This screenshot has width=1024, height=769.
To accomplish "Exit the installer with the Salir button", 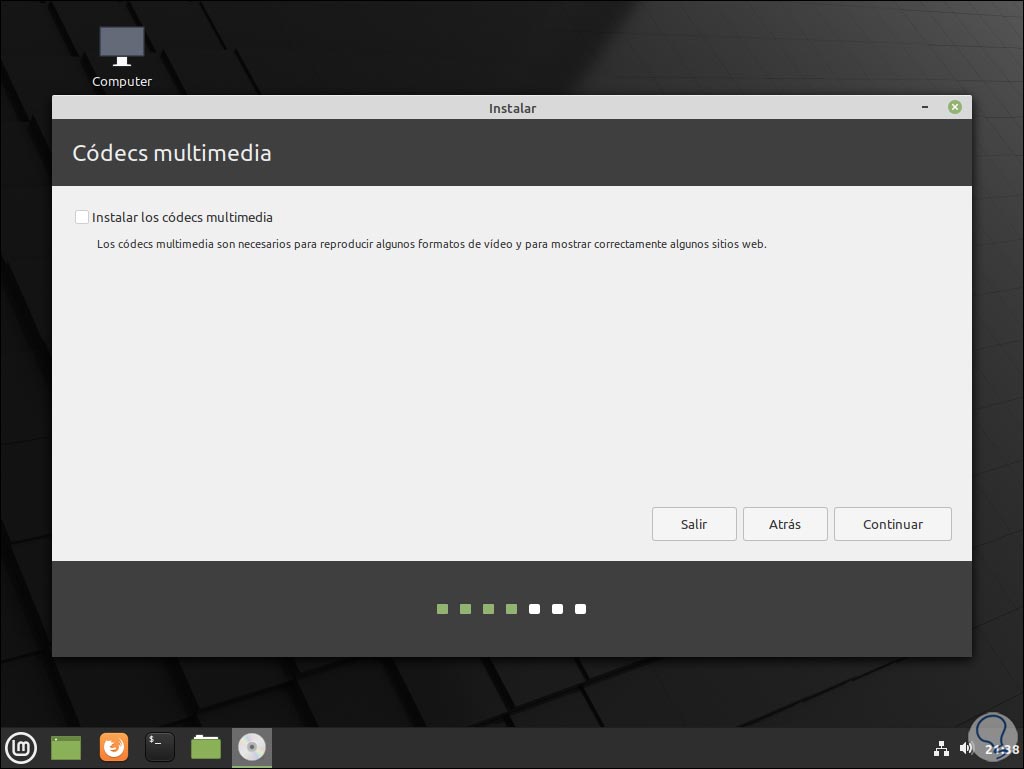I will point(694,523).
